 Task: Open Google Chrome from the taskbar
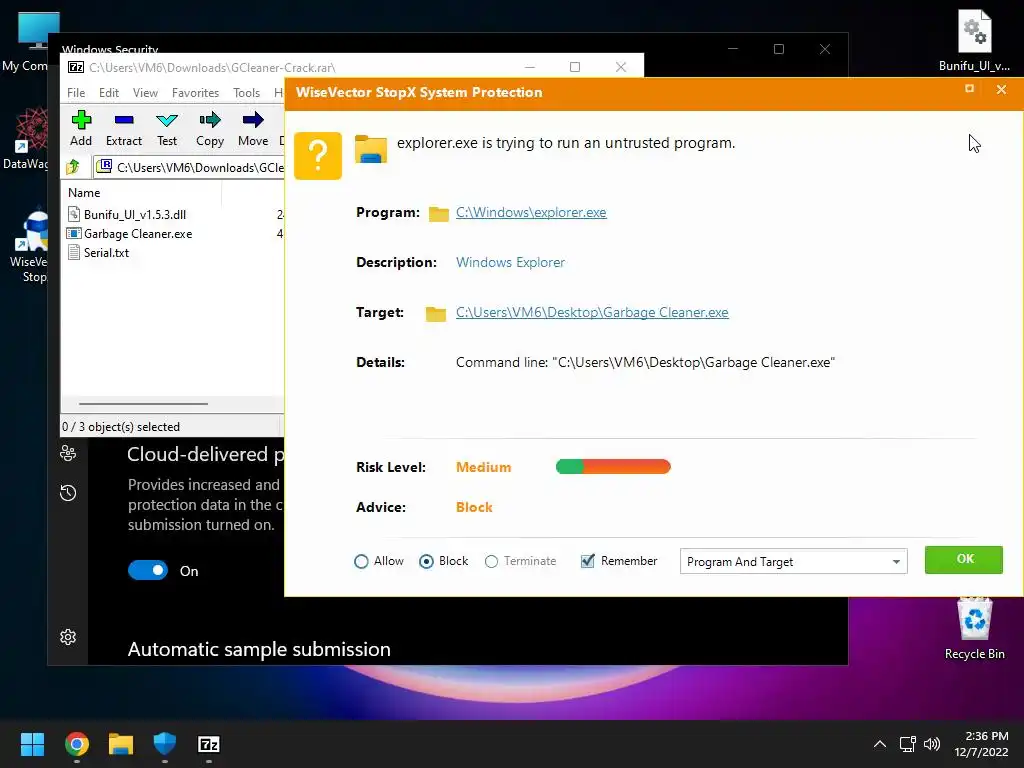coord(76,744)
